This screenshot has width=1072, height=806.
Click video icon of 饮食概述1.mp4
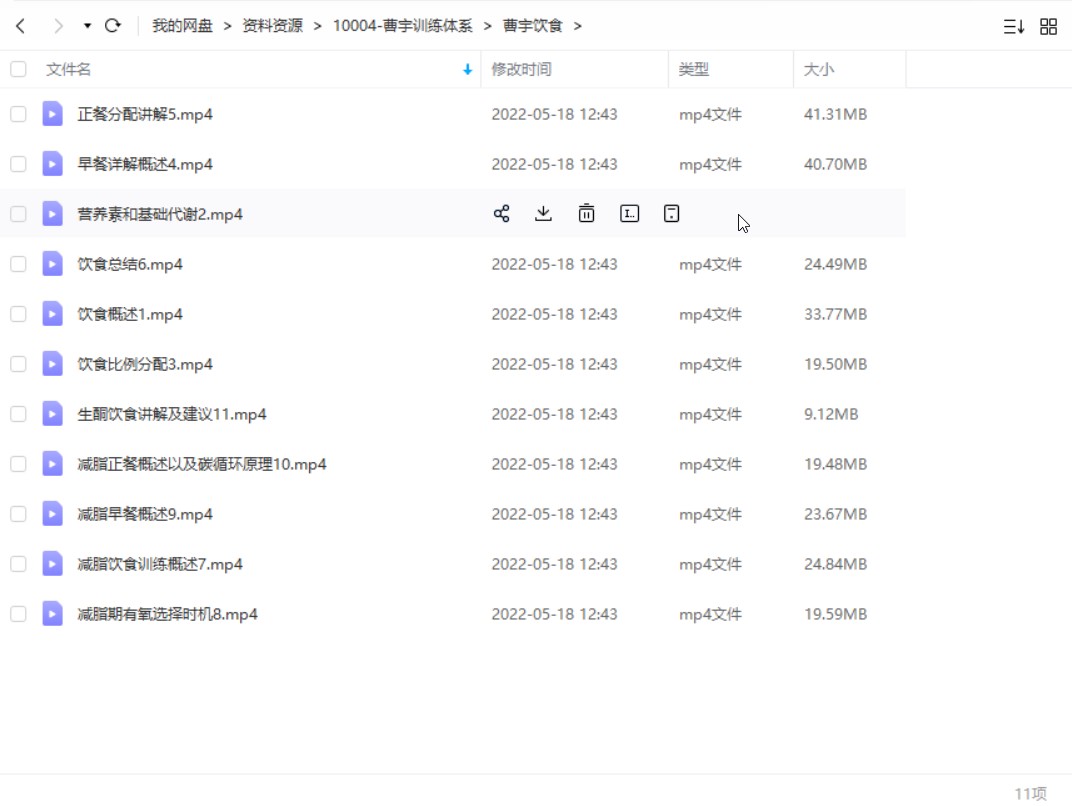point(53,313)
